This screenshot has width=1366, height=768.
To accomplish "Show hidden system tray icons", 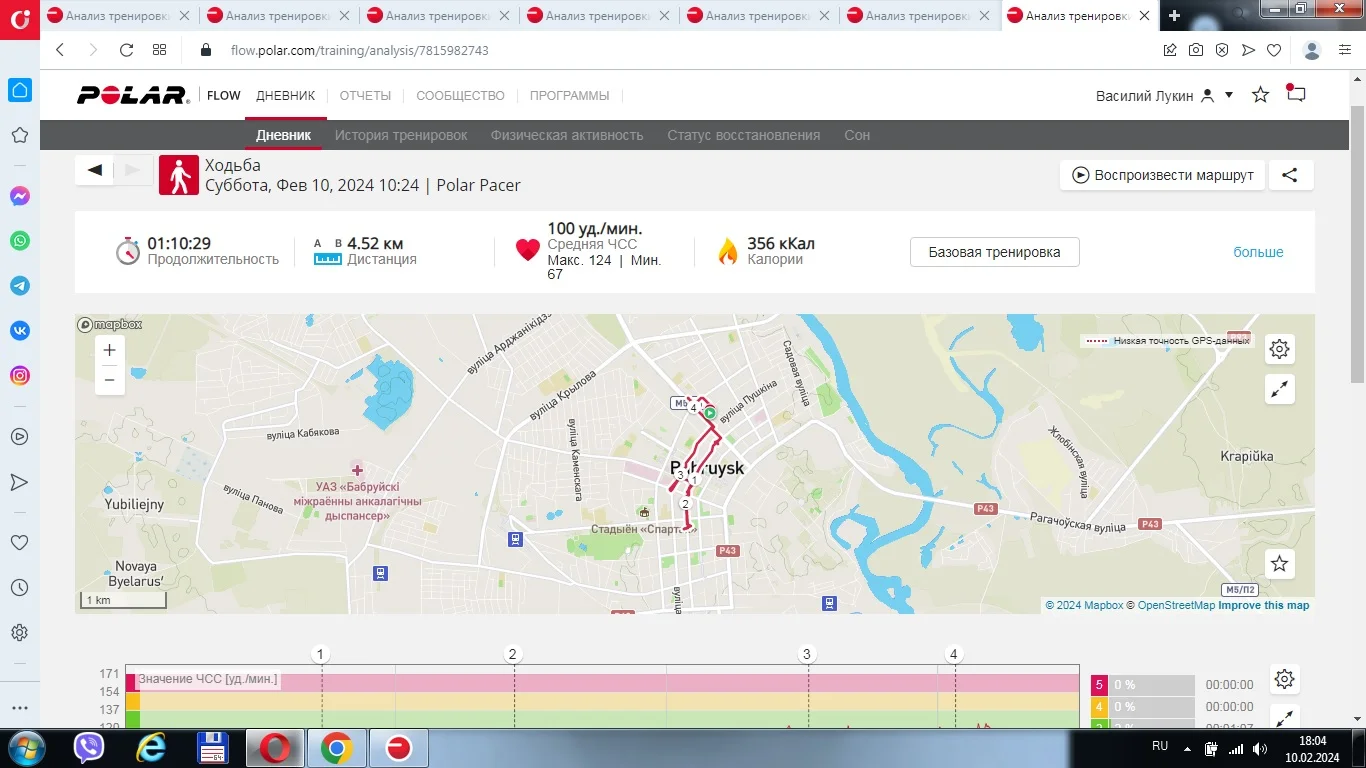I will point(1187,748).
